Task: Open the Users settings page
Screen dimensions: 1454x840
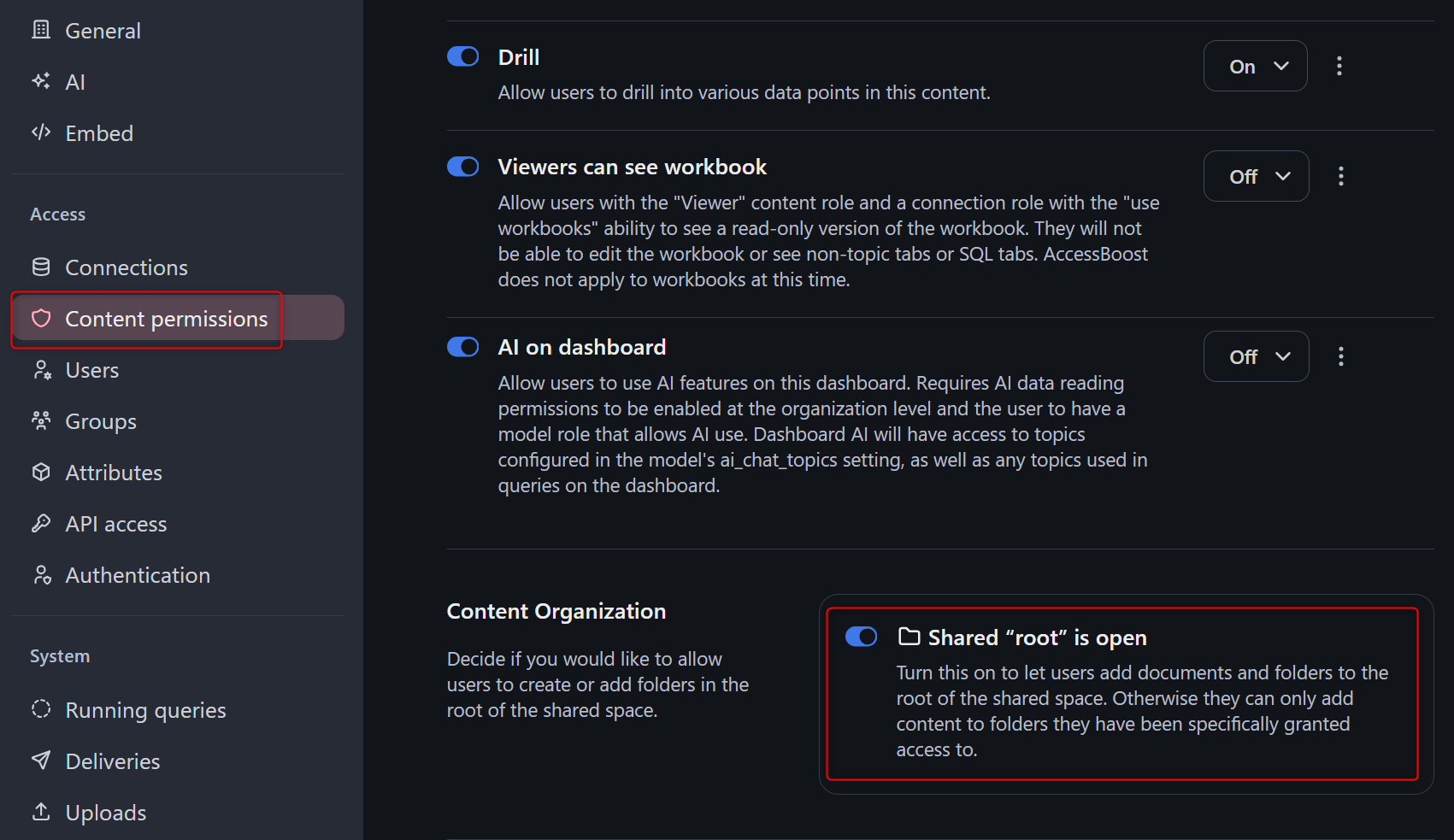Action: 91,370
